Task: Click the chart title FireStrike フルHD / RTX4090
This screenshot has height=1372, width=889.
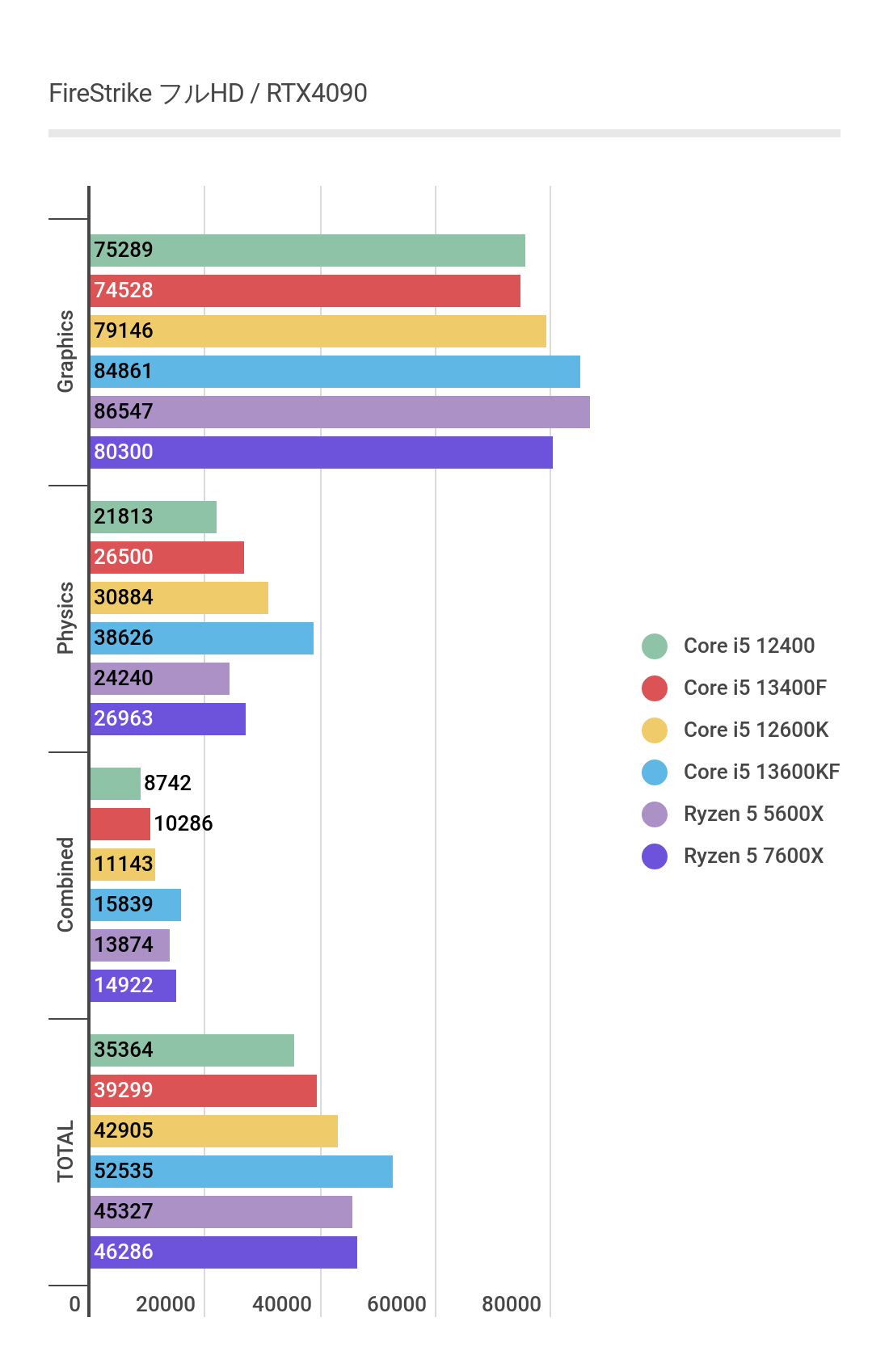Action: [208, 94]
